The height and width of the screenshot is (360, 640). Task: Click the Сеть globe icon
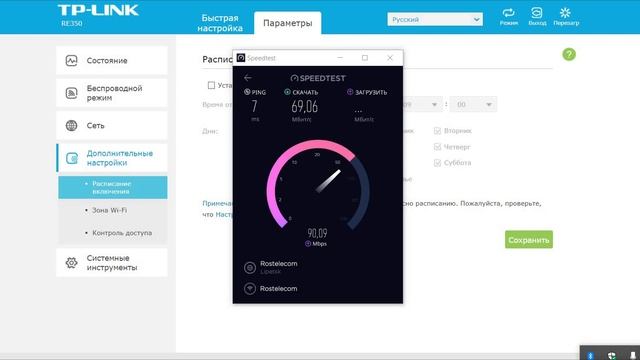tap(71, 125)
